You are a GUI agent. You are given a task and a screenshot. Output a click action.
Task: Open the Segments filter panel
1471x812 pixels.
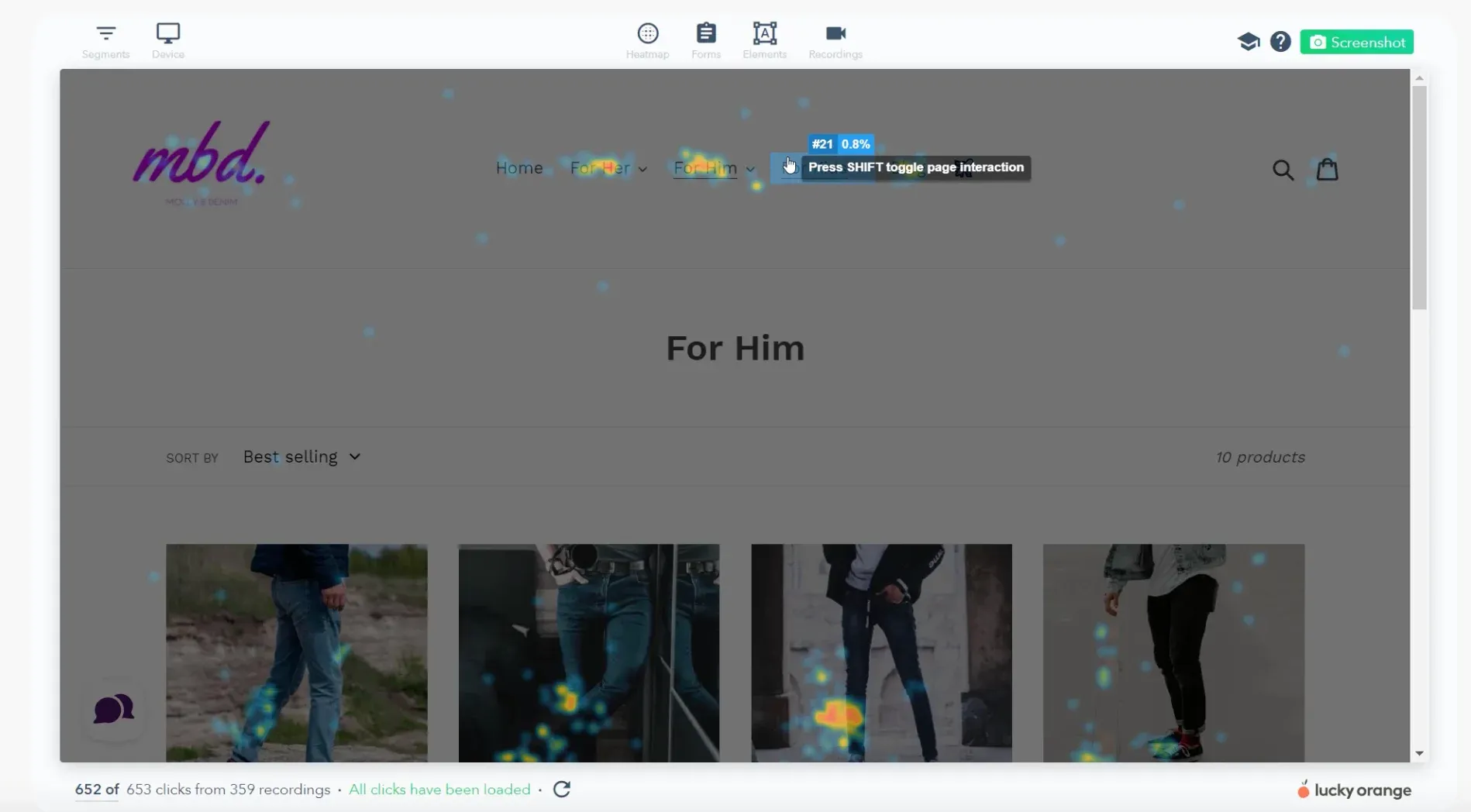coord(105,41)
